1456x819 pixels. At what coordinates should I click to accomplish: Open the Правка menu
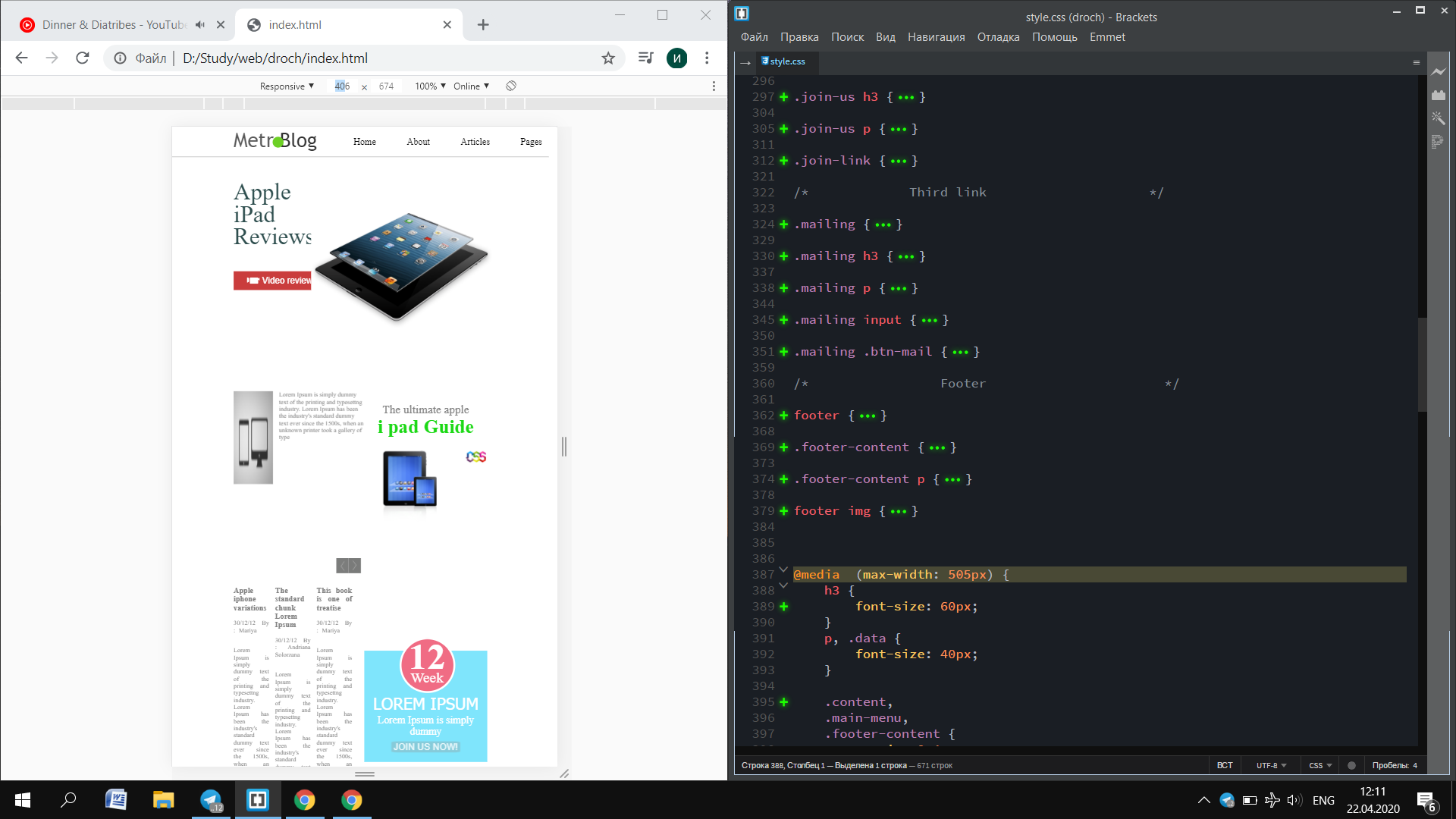point(799,37)
